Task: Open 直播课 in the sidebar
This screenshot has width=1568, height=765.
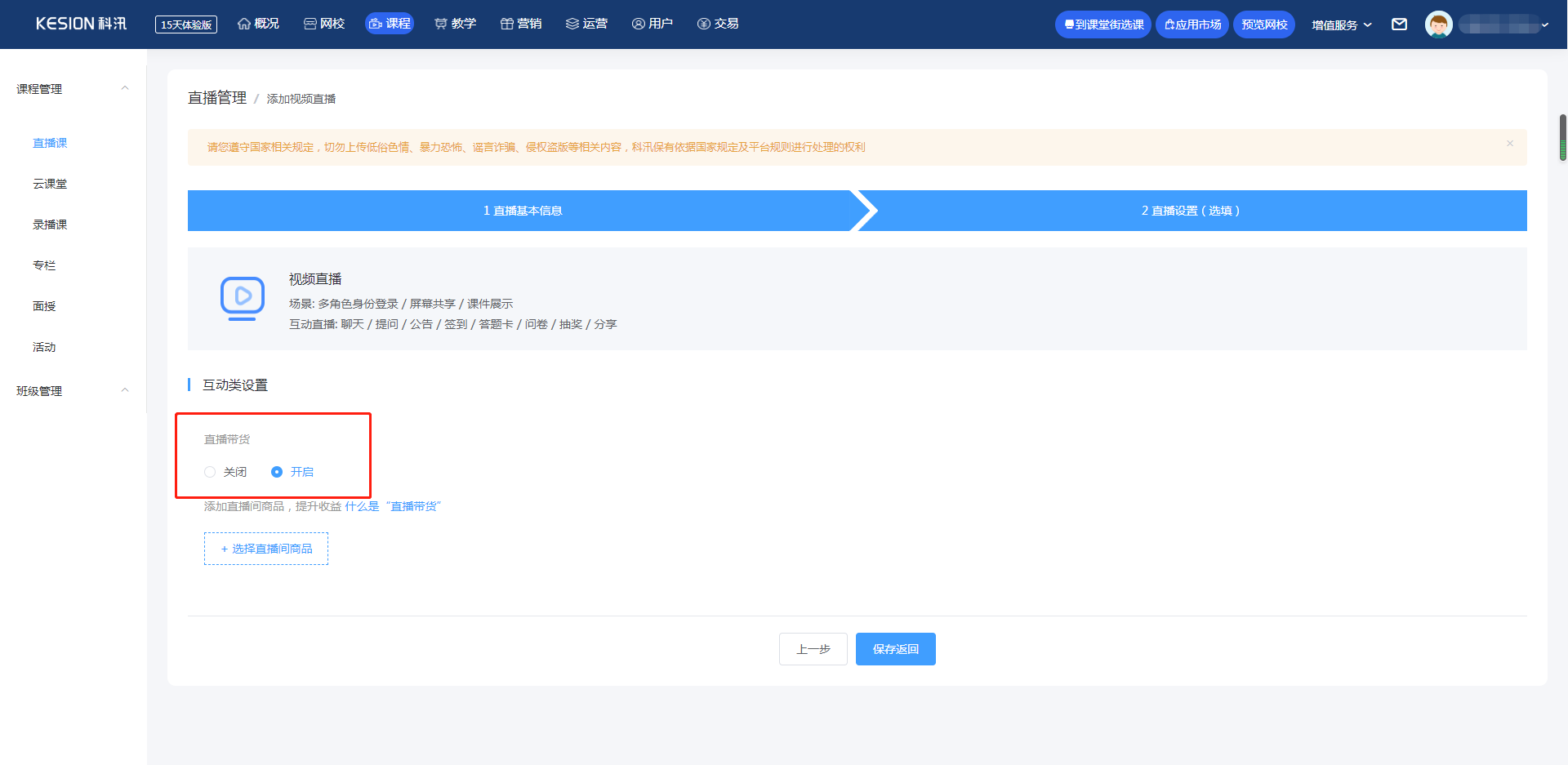Action: tap(50, 143)
